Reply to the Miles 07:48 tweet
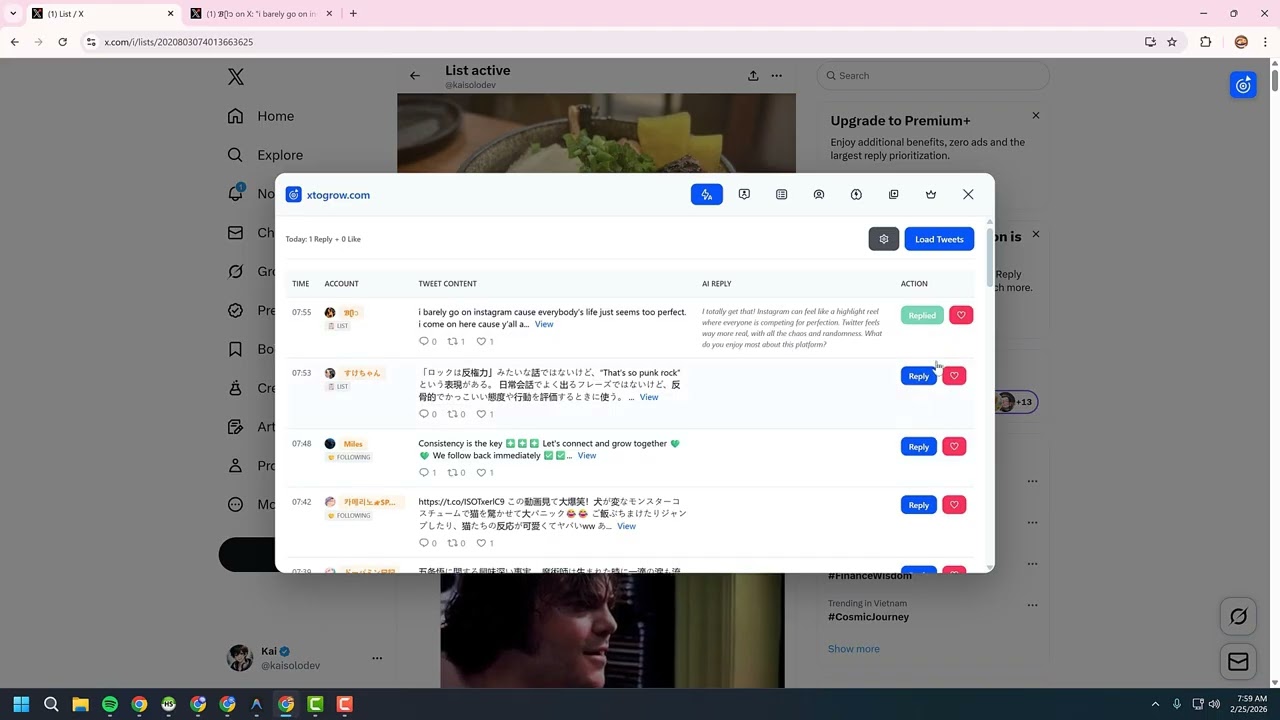 click(919, 446)
